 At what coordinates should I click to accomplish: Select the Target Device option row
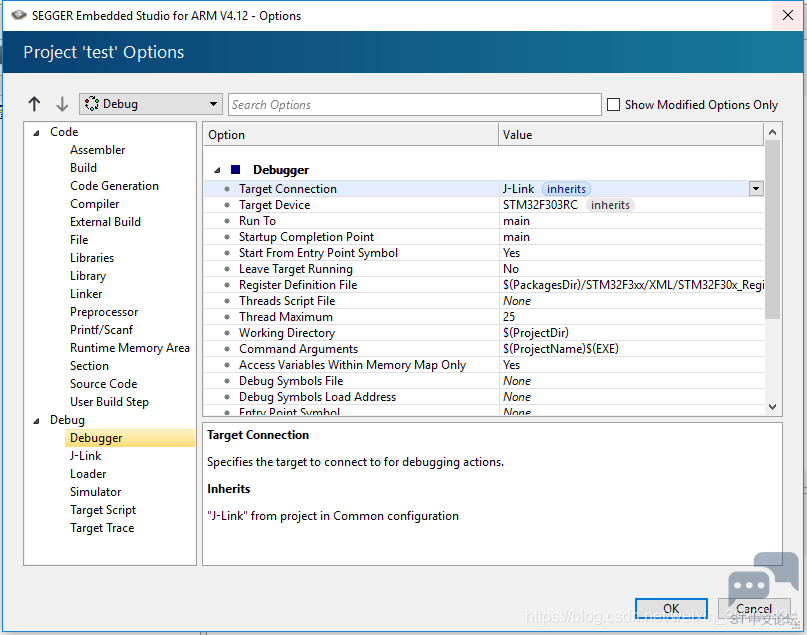pyautogui.click(x=484, y=205)
